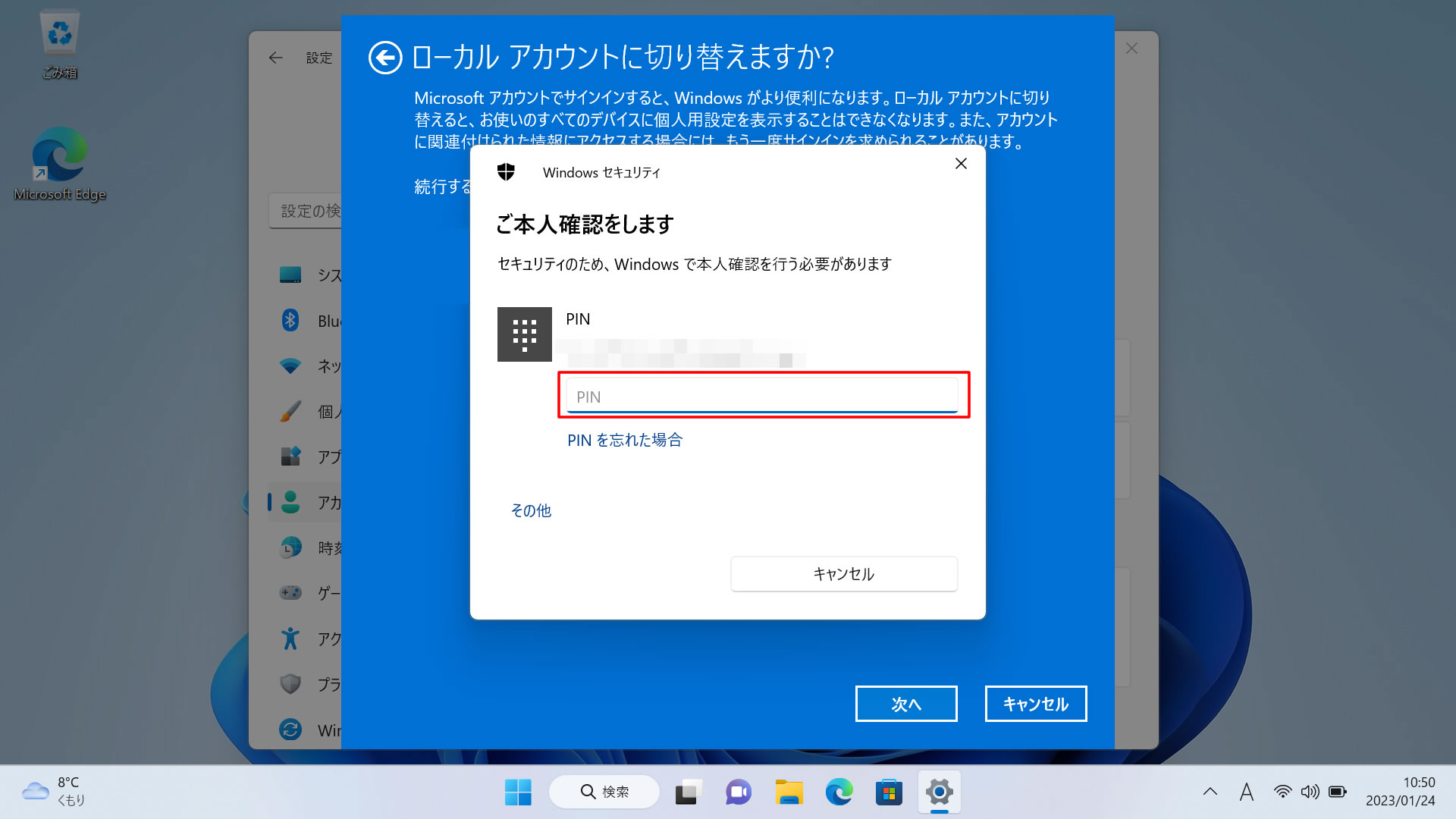Open the Microsoft Edge desktop shortcut

pos(60,164)
